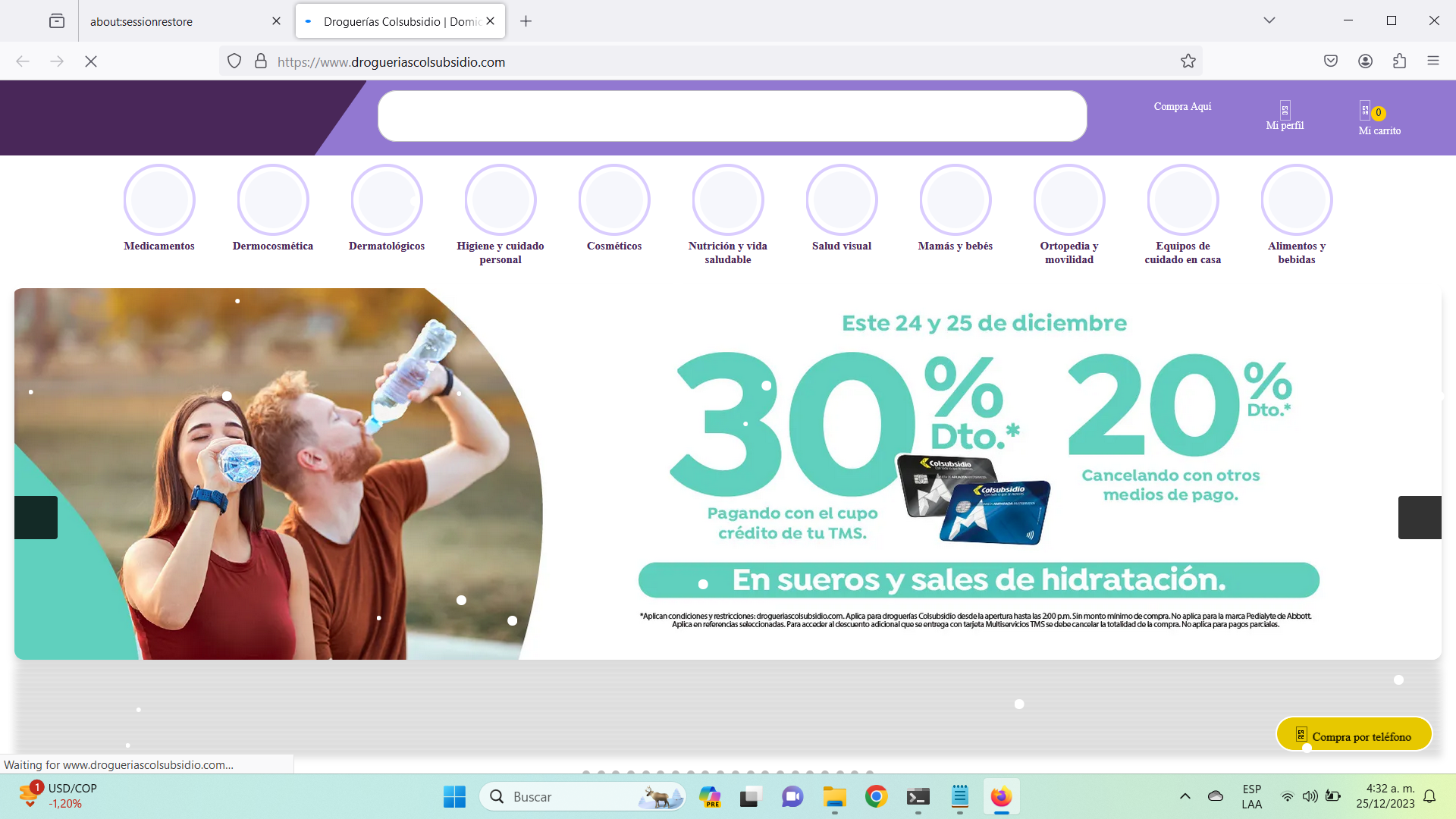Close the about:sessionrestore tab
Image resolution: width=1456 pixels, height=819 pixels.
276,21
